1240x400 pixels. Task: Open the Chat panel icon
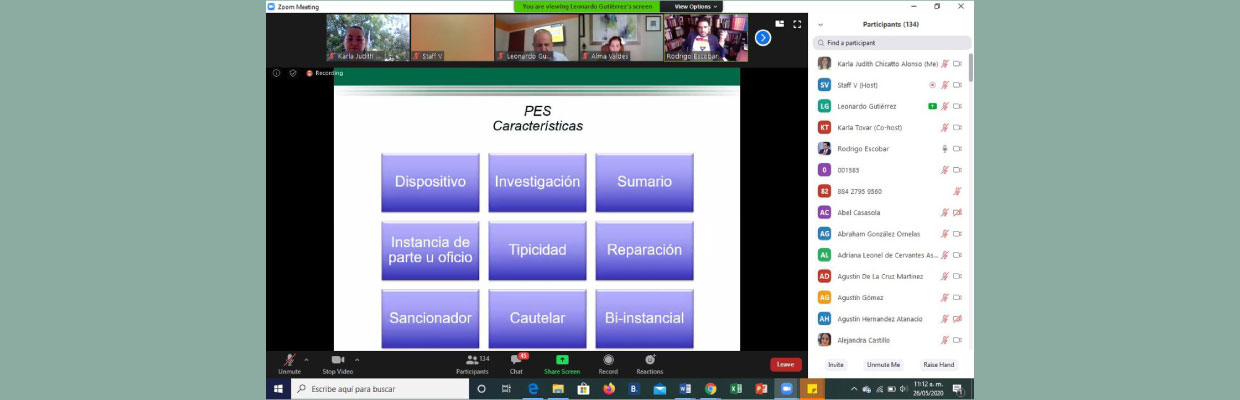pyautogui.click(x=516, y=360)
